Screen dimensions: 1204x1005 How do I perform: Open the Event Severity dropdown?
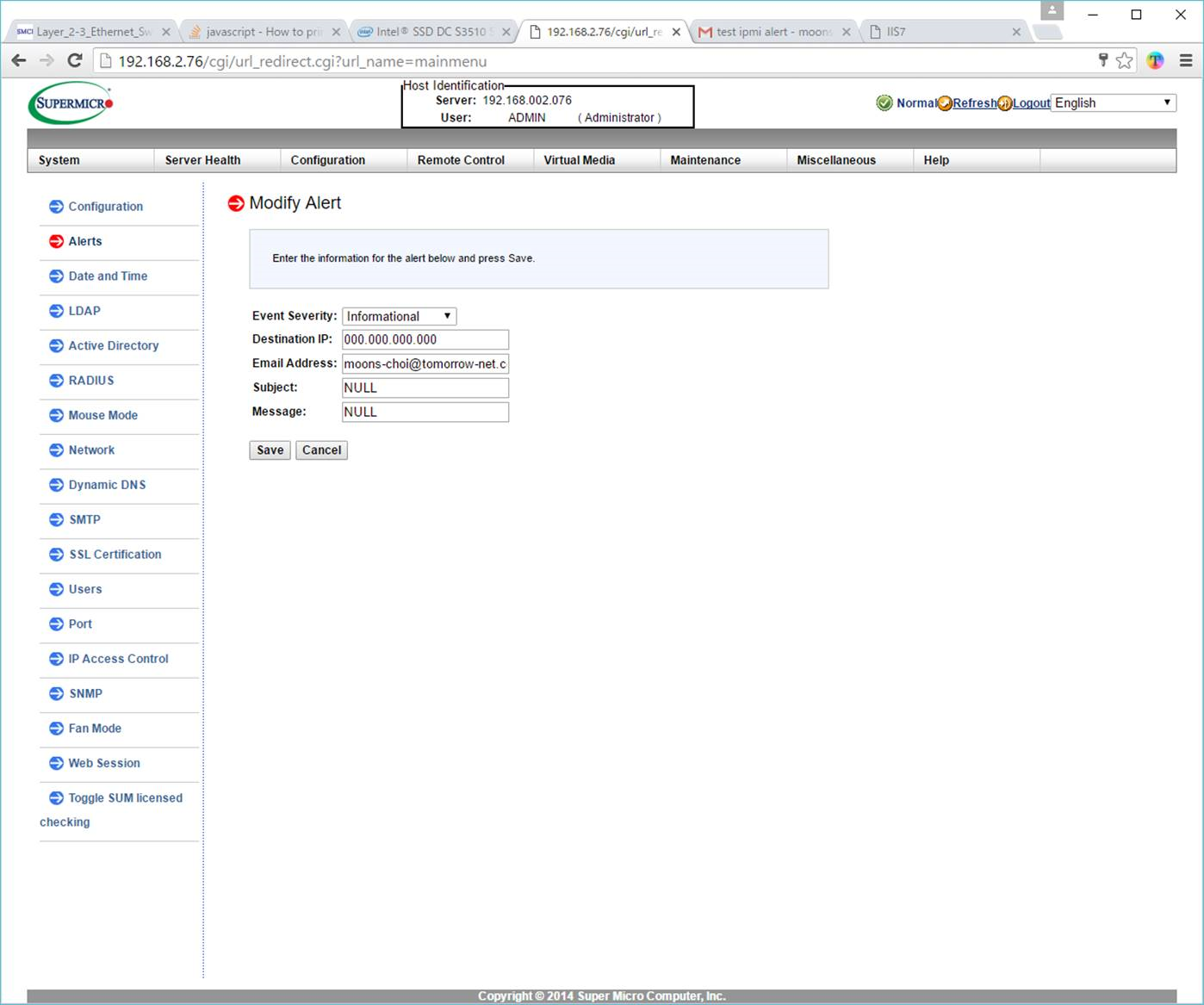pos(399,316)
